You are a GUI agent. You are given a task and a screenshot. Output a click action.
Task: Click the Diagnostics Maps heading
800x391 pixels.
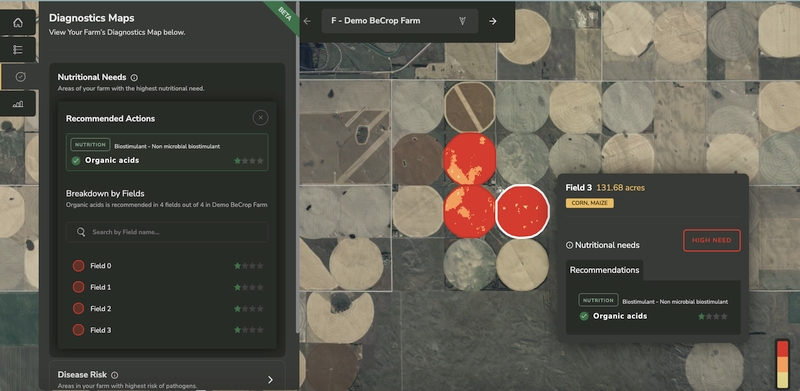[x=92, y=18]
